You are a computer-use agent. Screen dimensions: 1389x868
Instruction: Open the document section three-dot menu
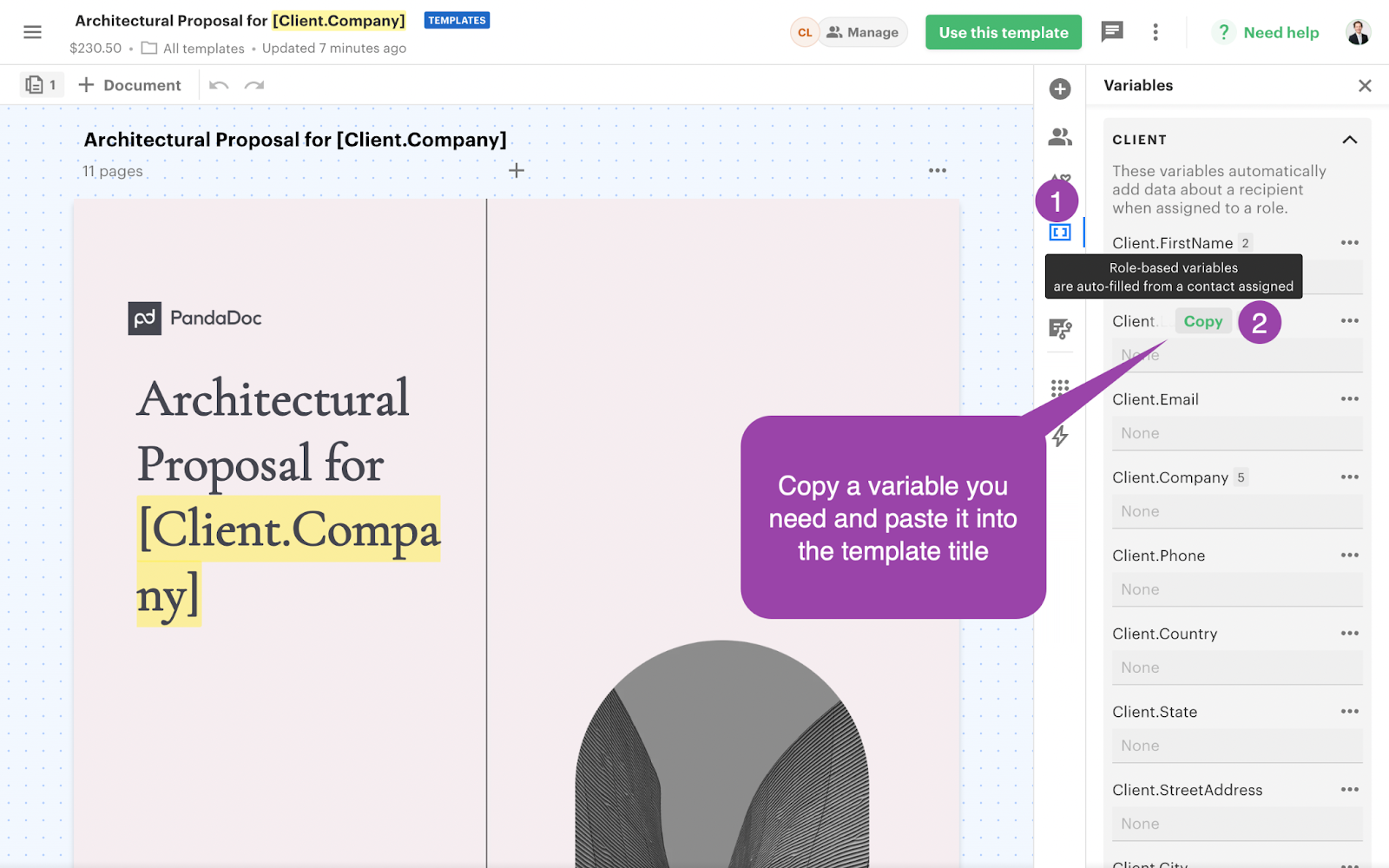937,171
